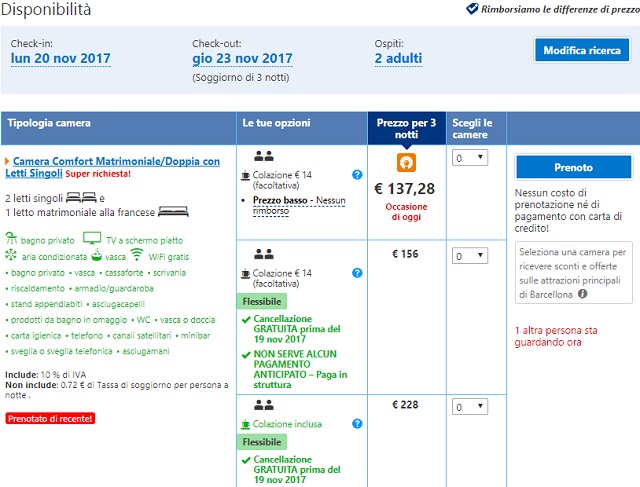The height and width of the screenshot is (487, 640).
Task: Click the price € 156
Action: [x=405, y=254]
